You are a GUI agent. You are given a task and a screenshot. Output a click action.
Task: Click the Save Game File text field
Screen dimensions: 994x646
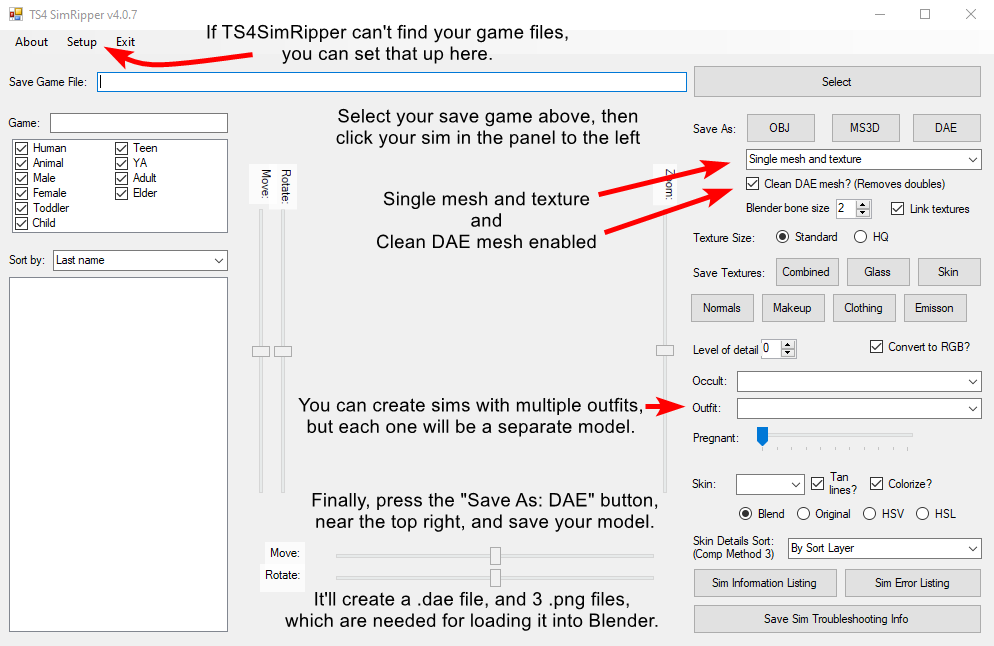(392, 82)
